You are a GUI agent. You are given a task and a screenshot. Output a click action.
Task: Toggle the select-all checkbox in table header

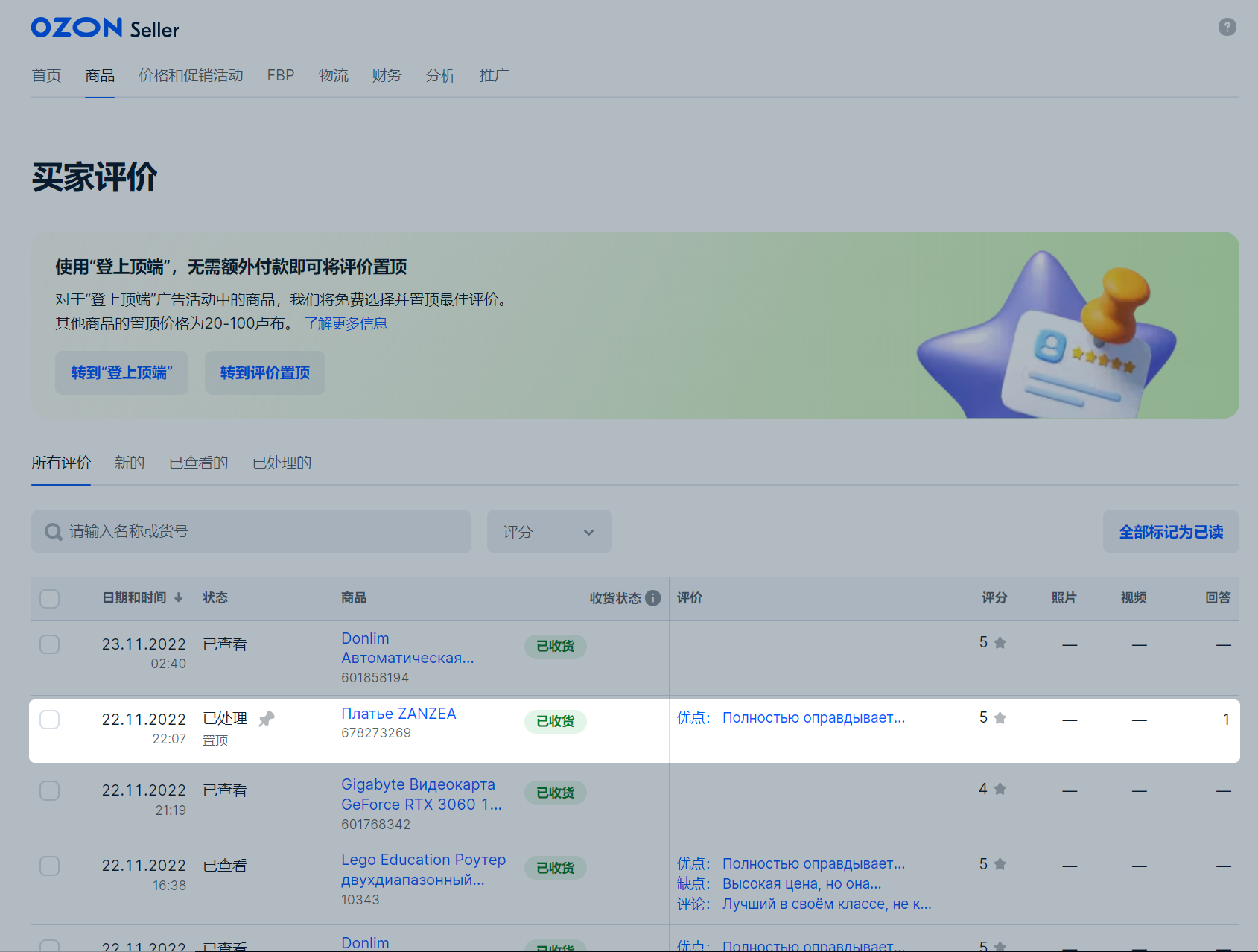[50, 599]
